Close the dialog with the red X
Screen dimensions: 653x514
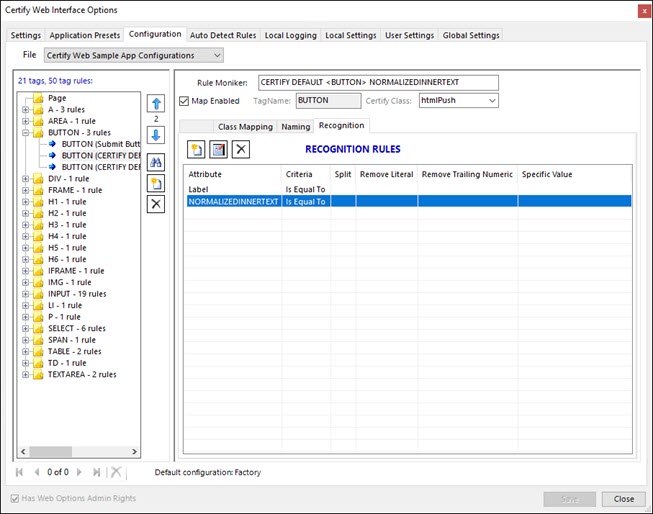644,11
